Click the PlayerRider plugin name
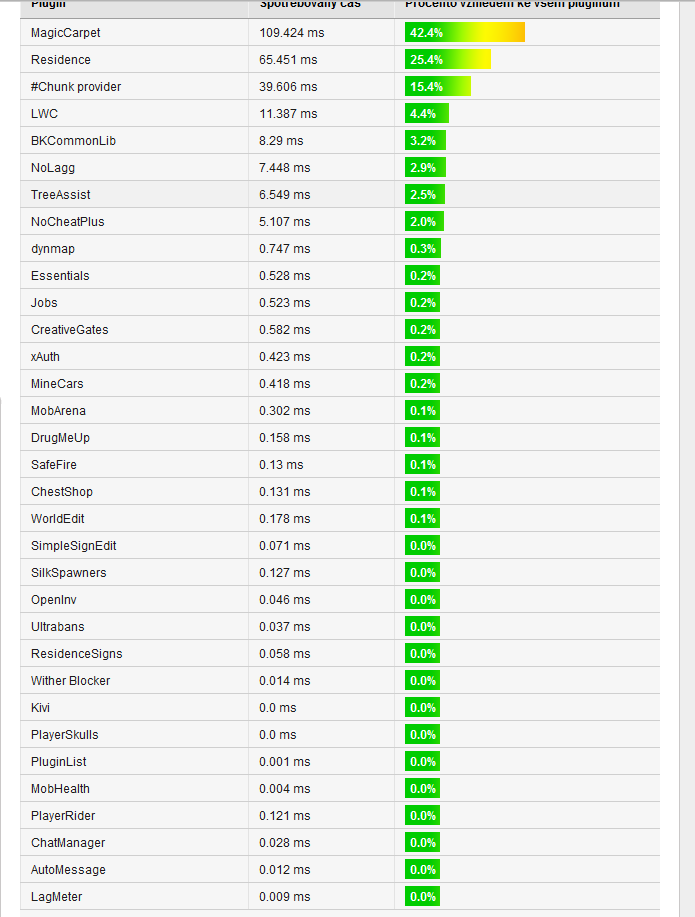This screenshot has width=695, height=917. click(x=63, y=816)
